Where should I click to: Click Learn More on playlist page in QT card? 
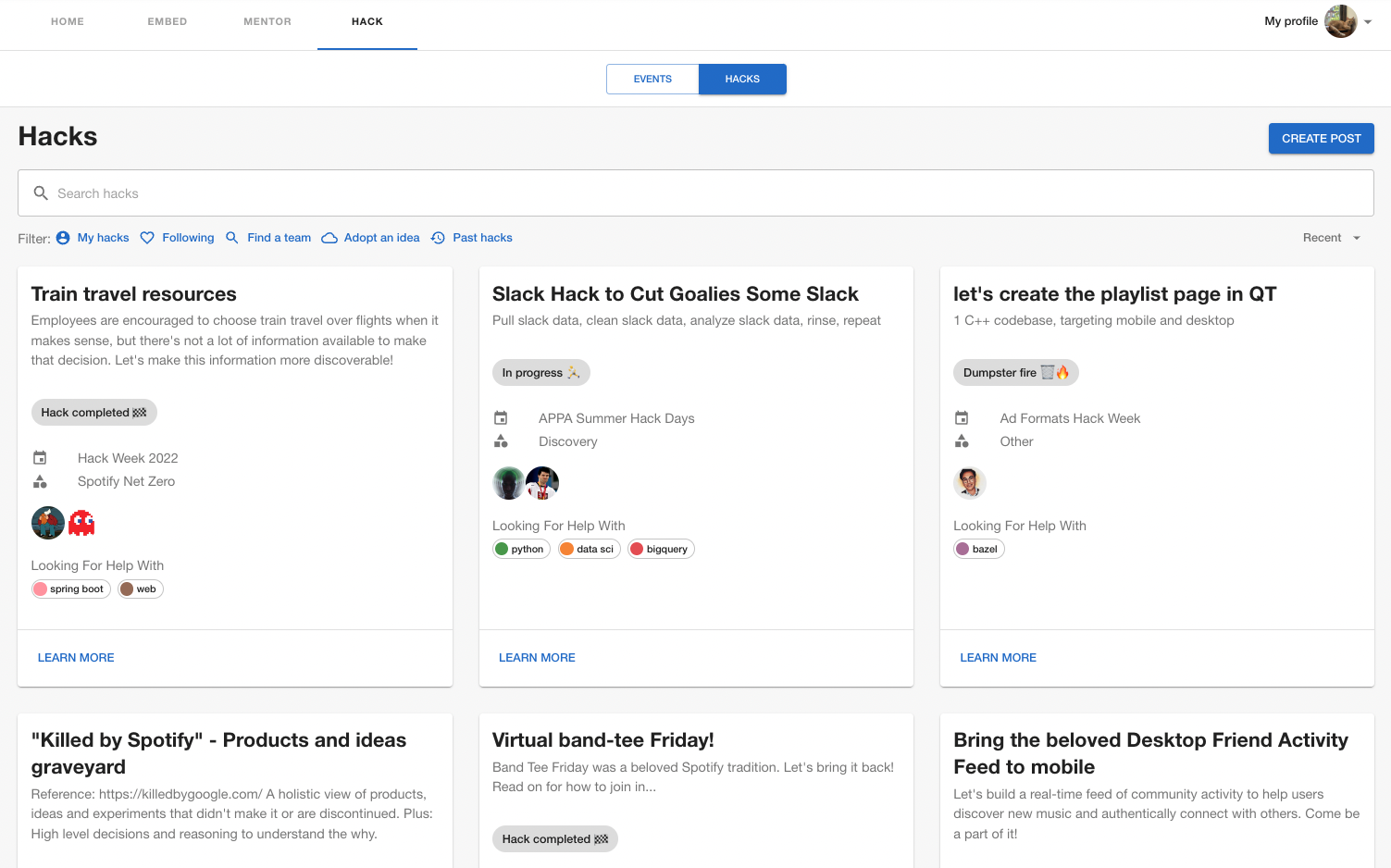(x=998, y=658)
